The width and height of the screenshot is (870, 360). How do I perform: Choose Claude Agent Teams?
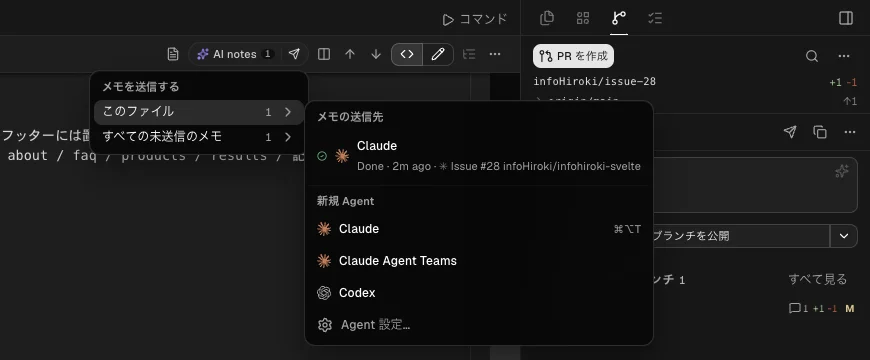tap(479, 261)
